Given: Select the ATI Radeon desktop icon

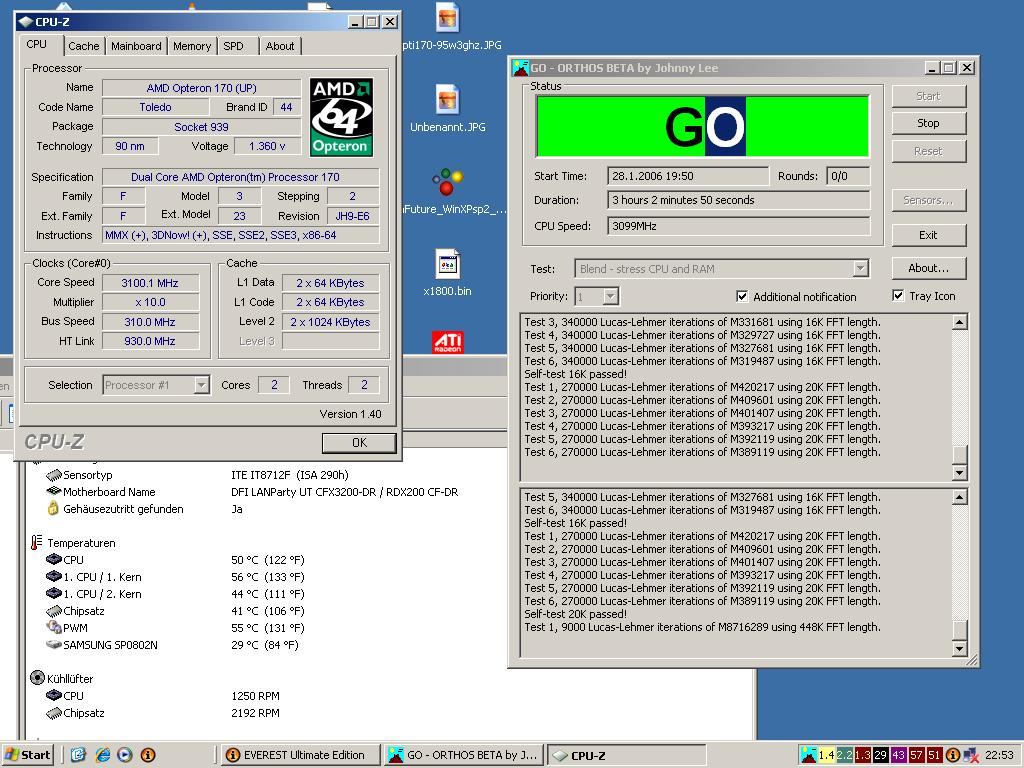Looking at the screenshot, I should pyautogui.click(x=447, y=342).
